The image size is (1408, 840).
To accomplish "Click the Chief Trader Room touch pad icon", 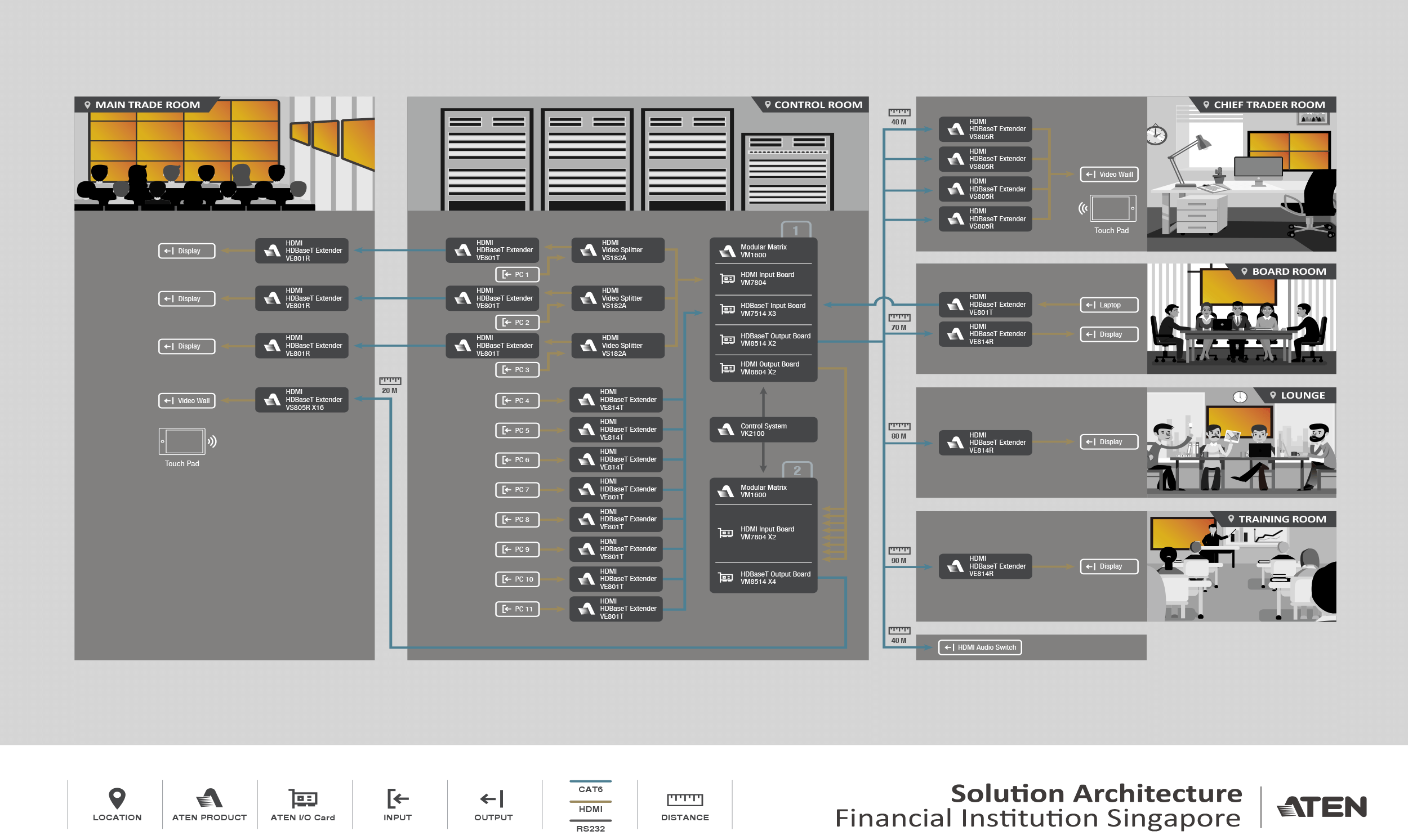I will tap(1112, 208).
